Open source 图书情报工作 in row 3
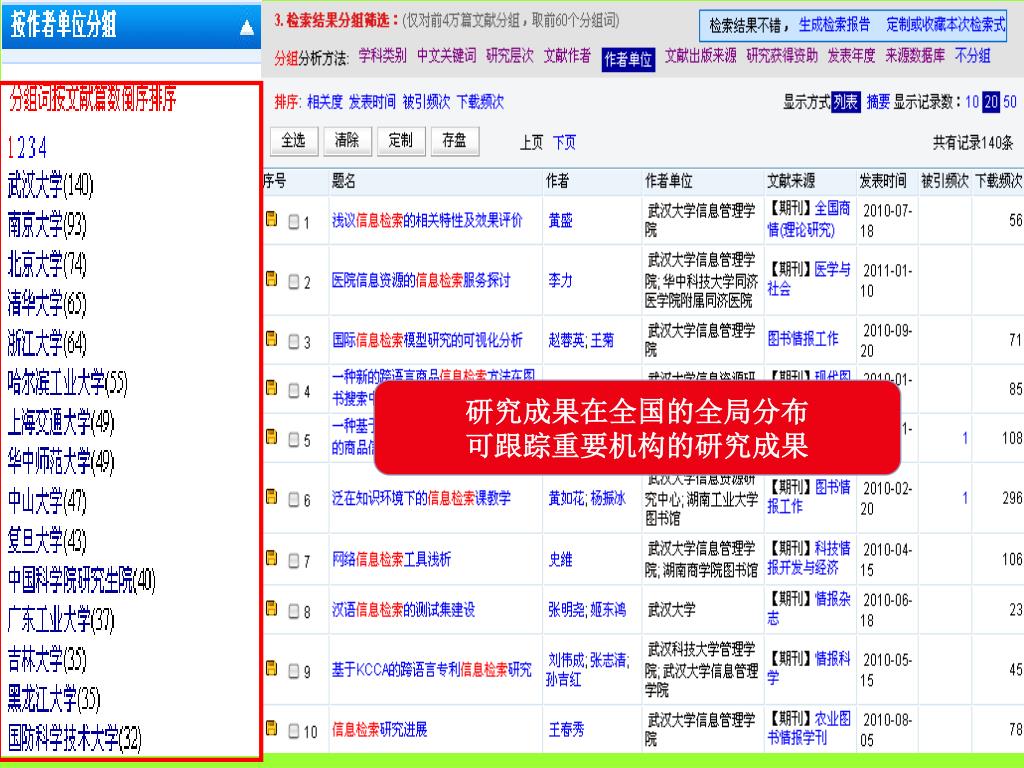1024x768 pixels. [803, 339]
